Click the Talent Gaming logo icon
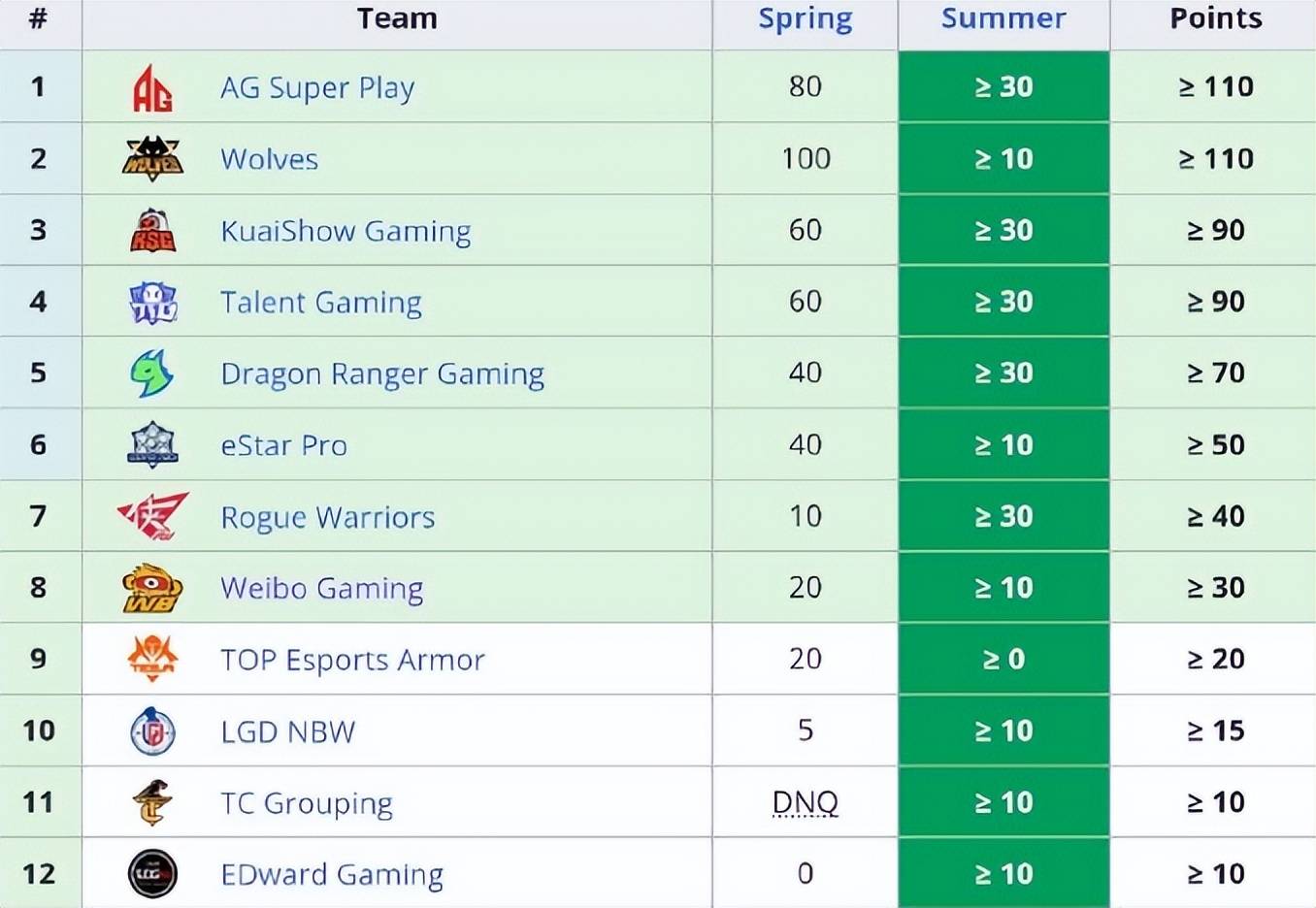Screen dimensions: 1316x908 (152, 303)
